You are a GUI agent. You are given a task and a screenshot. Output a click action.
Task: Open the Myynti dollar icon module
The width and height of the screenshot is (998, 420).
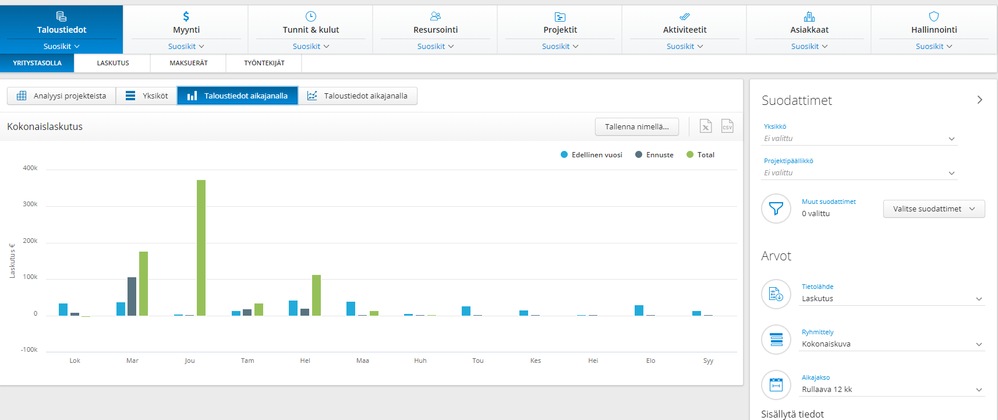tap(186, 17)
